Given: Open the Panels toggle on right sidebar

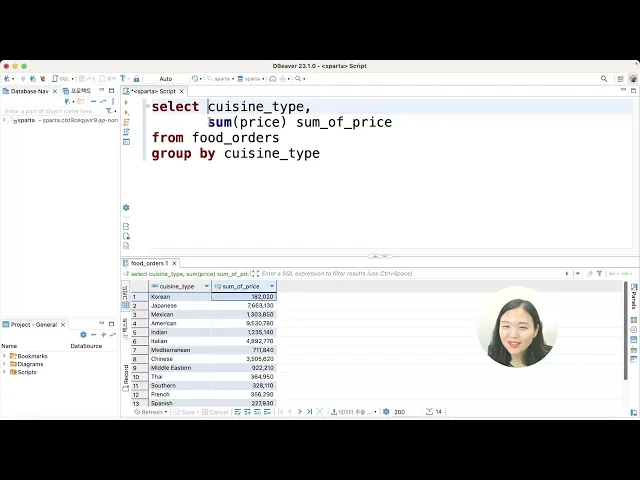Looking at the screenshot, I should point(634,296).
